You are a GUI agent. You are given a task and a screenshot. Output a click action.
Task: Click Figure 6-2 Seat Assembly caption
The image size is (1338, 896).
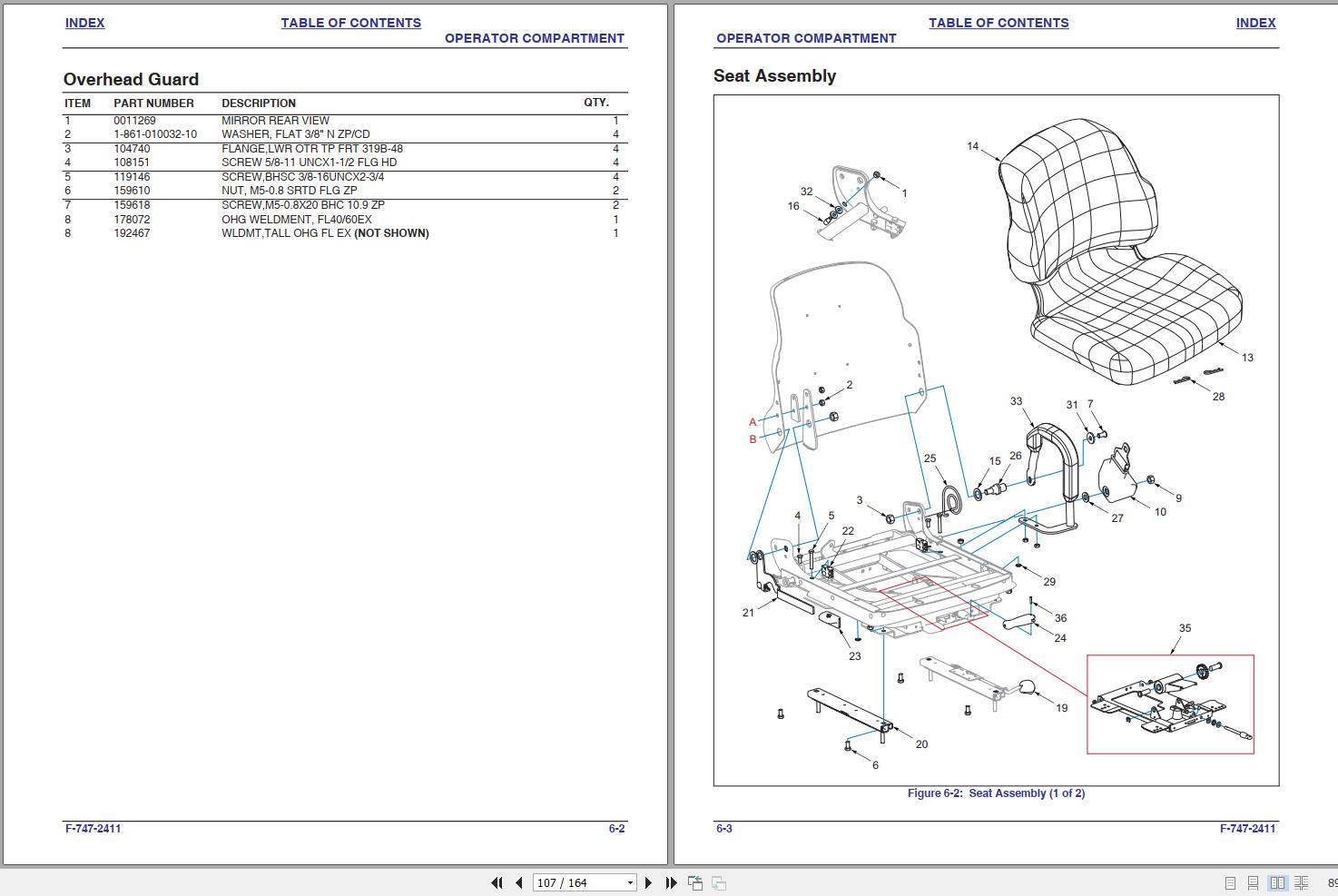[996, 793]
